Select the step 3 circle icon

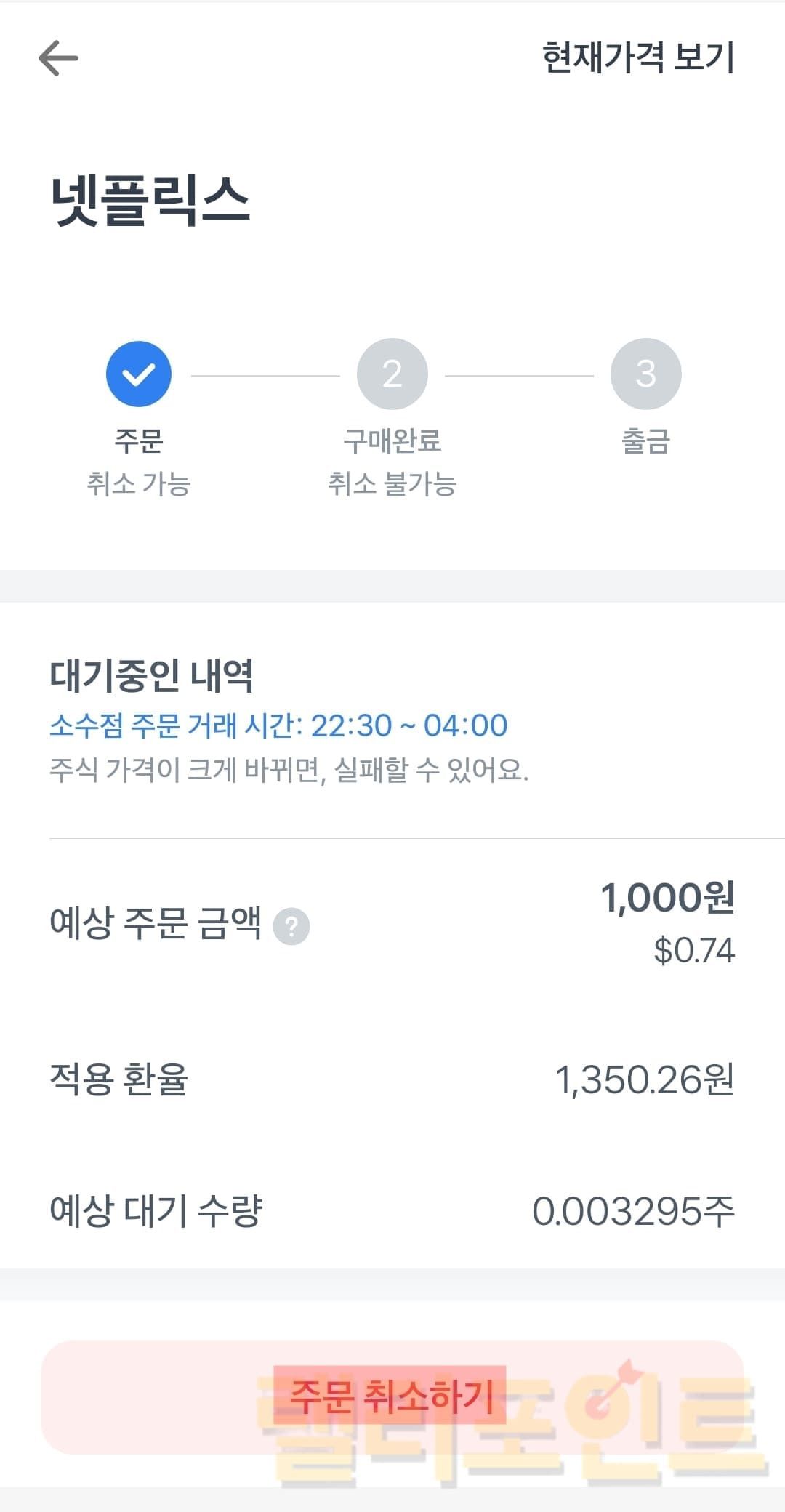tap(645, 374)
